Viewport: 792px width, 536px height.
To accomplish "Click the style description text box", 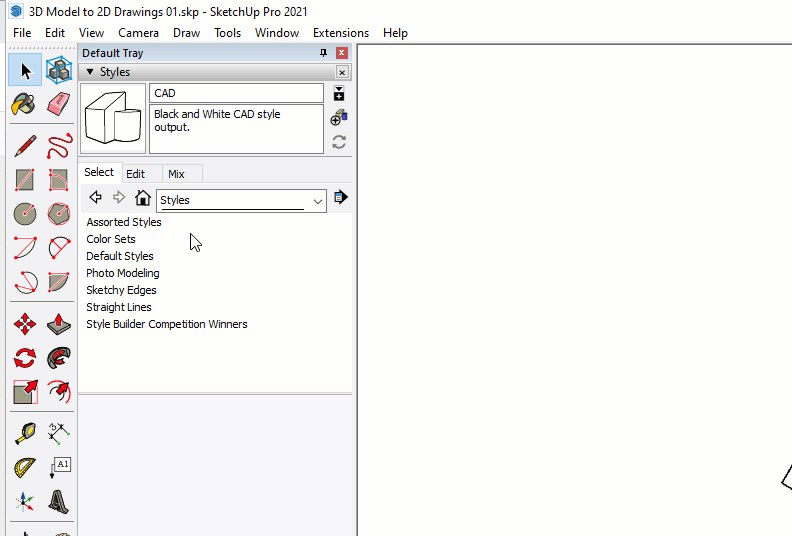I will (236, 129).
